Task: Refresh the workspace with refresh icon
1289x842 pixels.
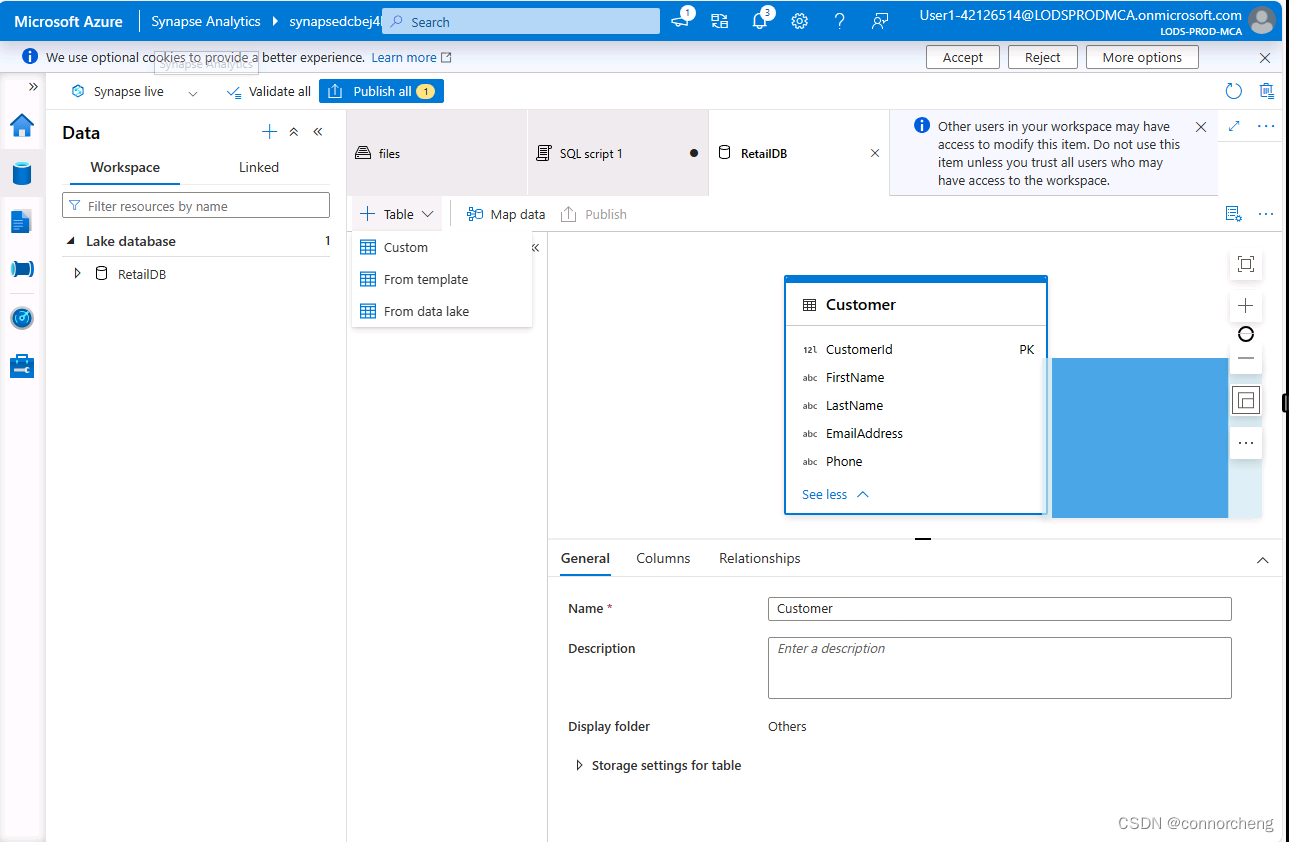Action: 1234,91
